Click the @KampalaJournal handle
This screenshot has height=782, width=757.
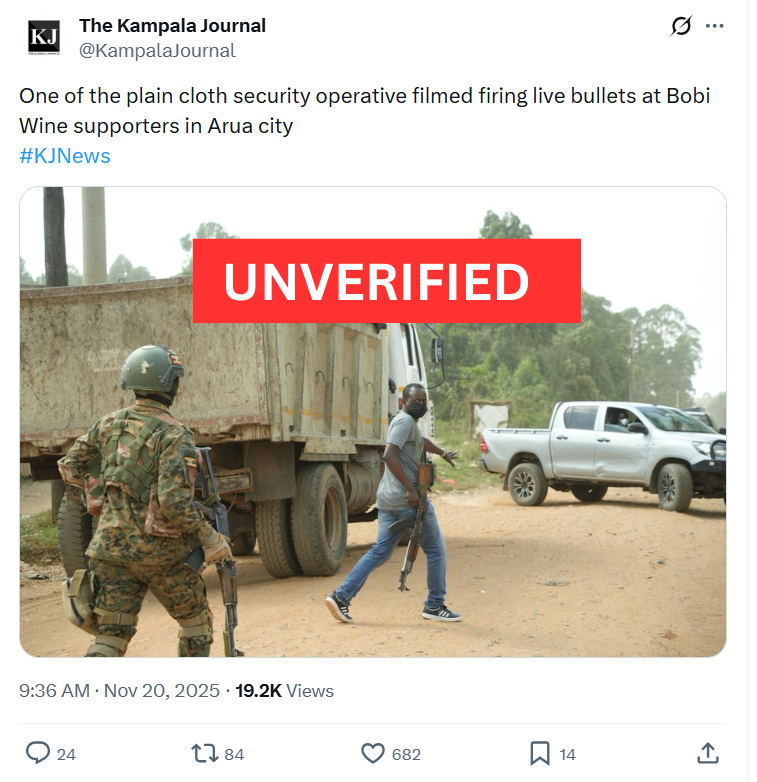pos(157,50)
